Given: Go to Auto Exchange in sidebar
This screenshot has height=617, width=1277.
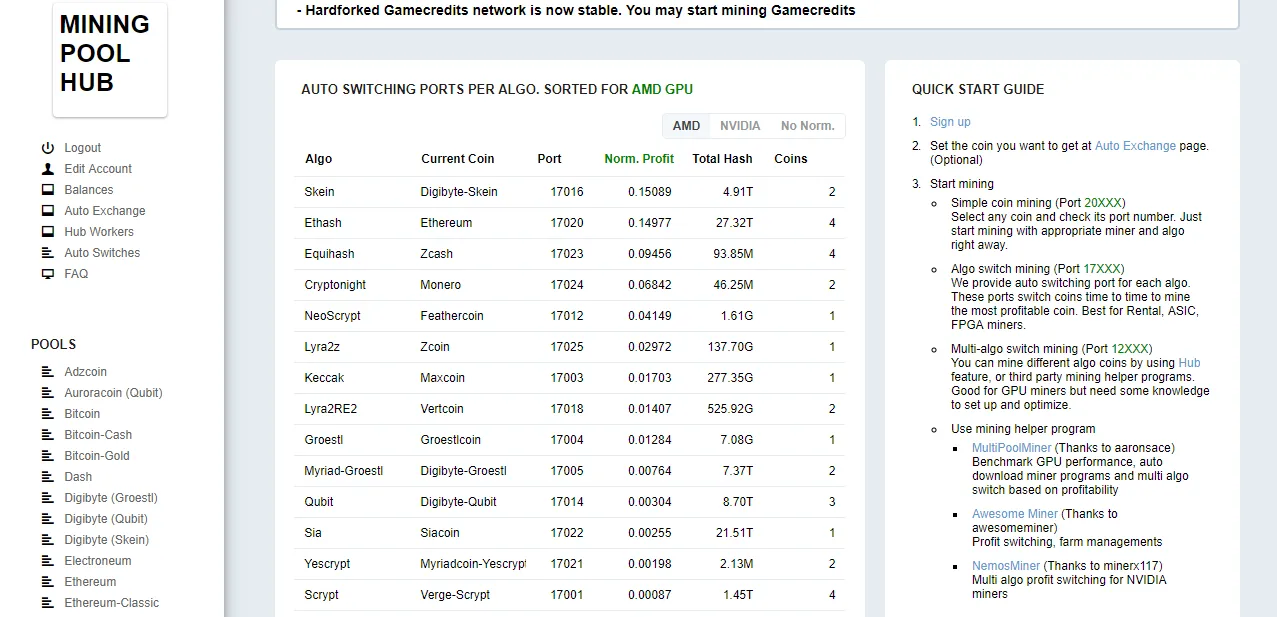Looking at the screenshot, I should click(105, 211).
